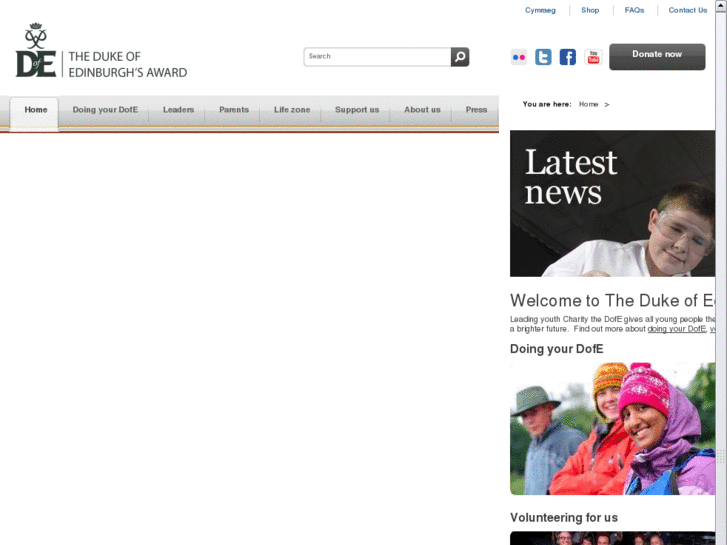Screen dimensions: 727x545
Task: Open the Shop link
Action: coord(590,10)
